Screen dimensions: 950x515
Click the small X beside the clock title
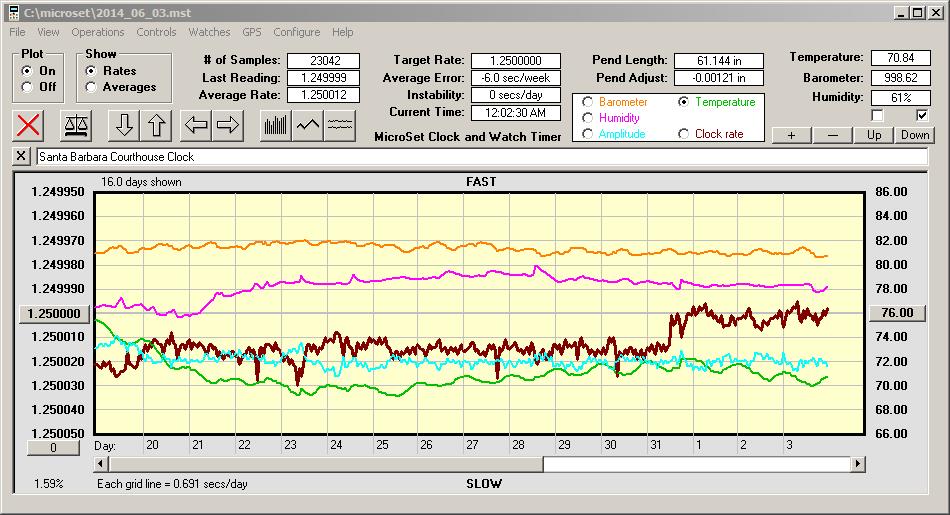21,156
